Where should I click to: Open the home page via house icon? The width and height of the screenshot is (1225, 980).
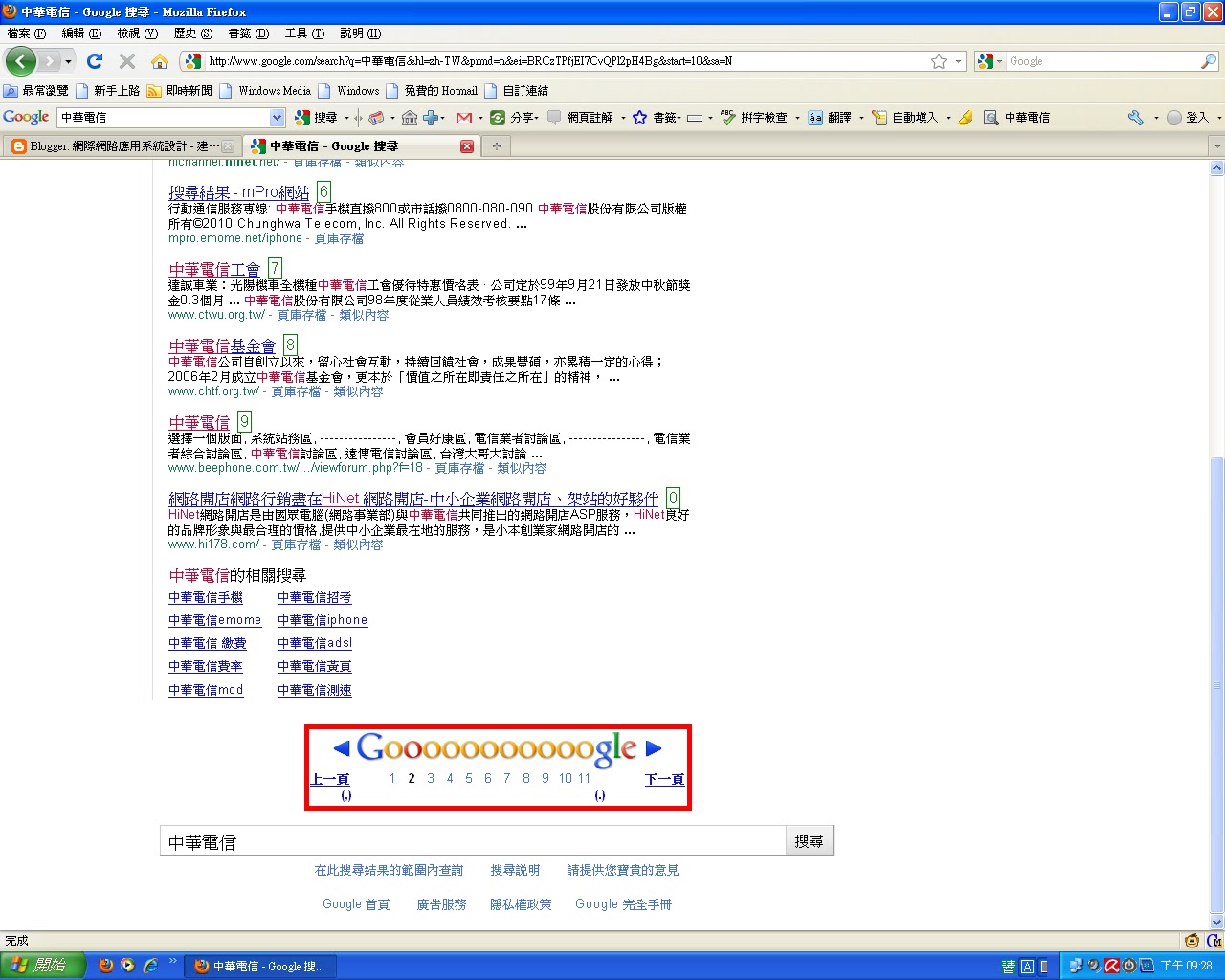tap(160, 61)
